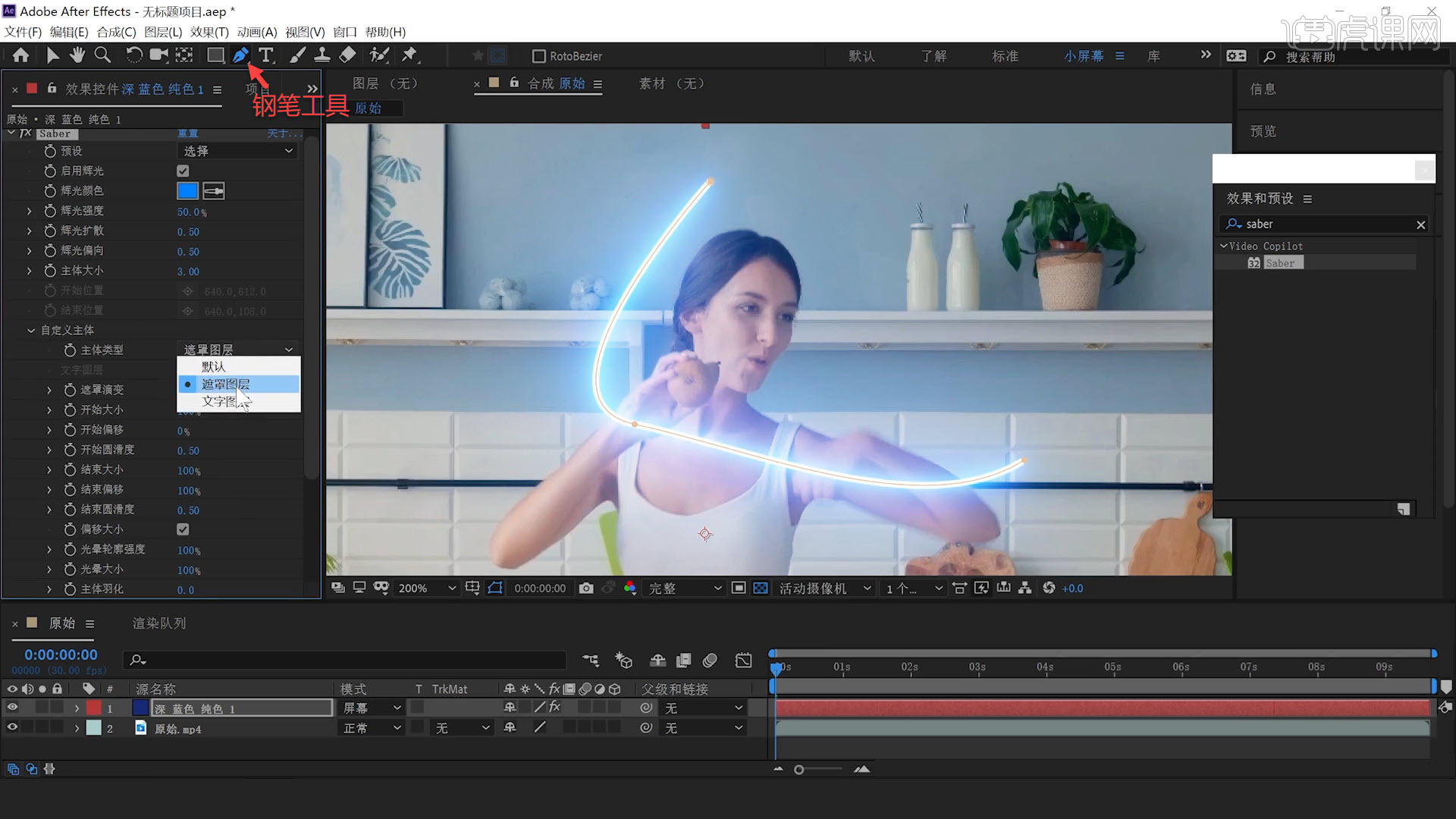Uncheck the 启用辉光 checkbox
1456x819 pixels.
tap(183, 171)
